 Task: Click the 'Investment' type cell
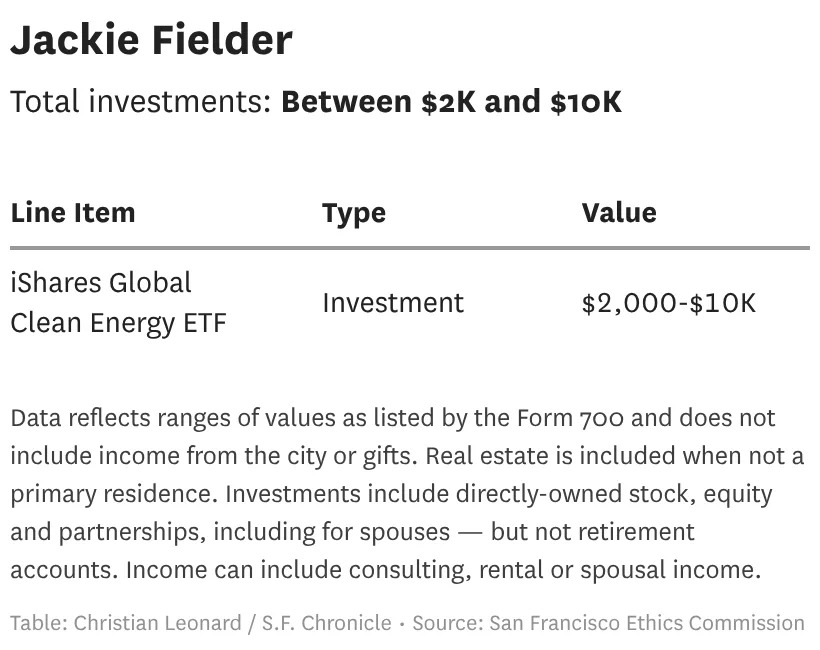point(393,303)
